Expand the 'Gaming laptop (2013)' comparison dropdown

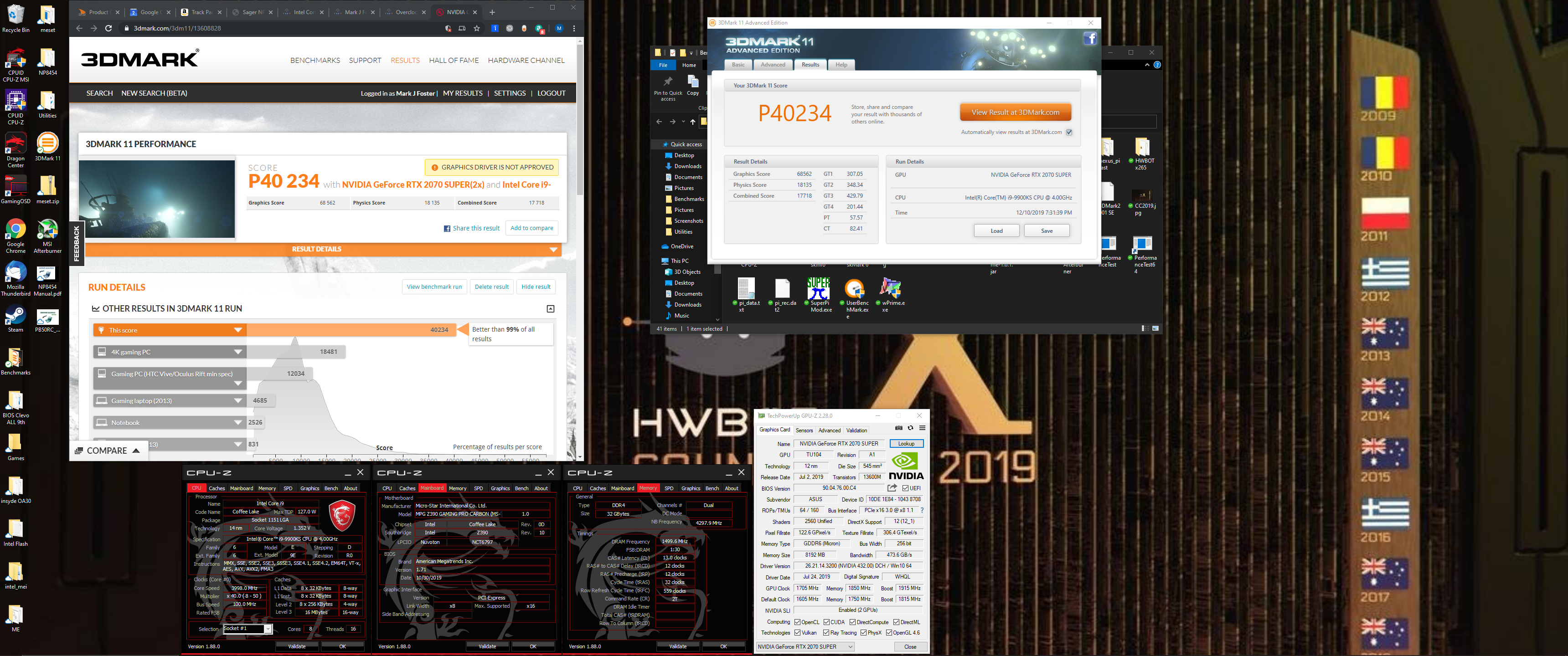coord(238,400)
